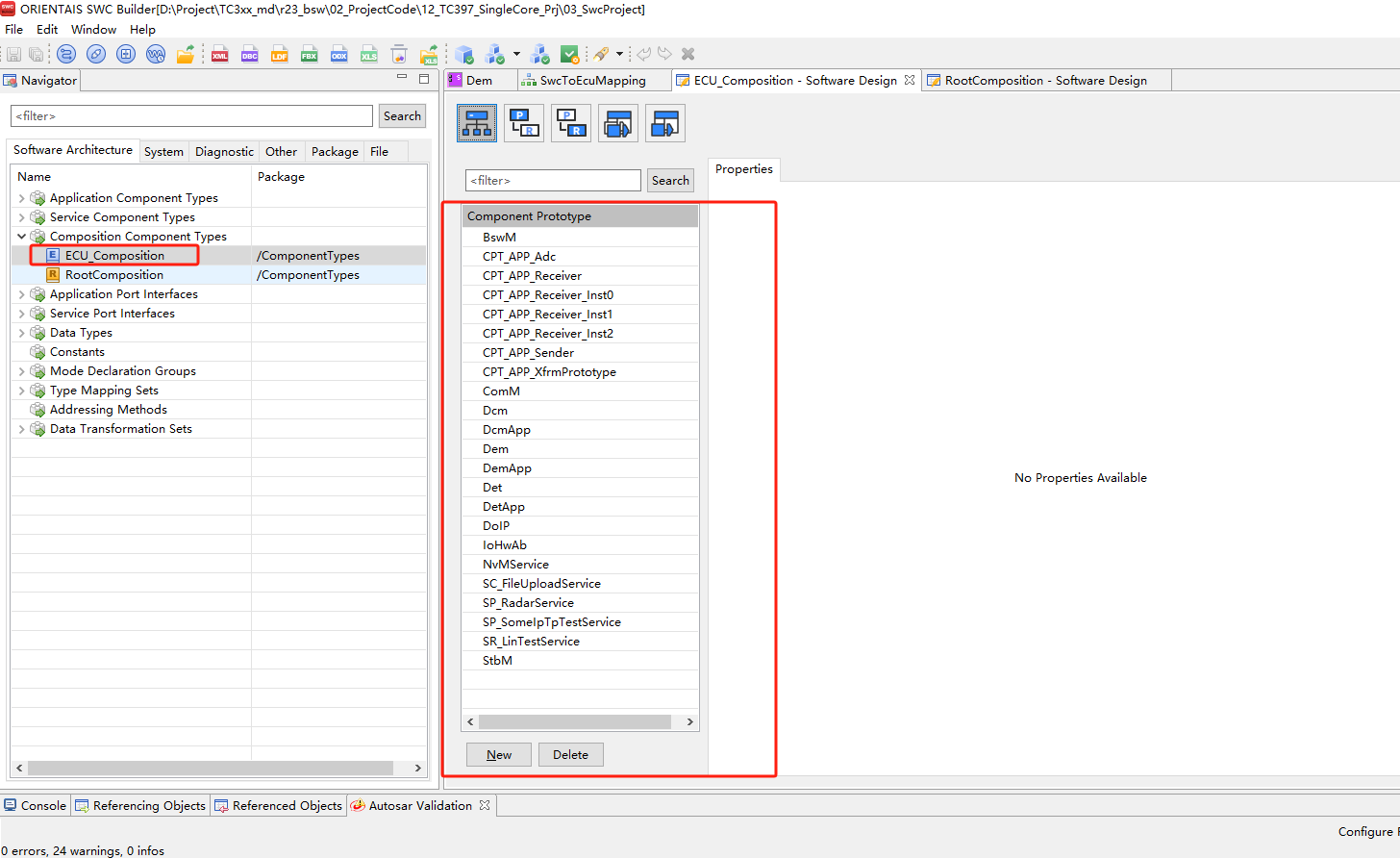The image size is (1400, 858).
Task: Click the last composition view icon in editor
Action: 665,123
